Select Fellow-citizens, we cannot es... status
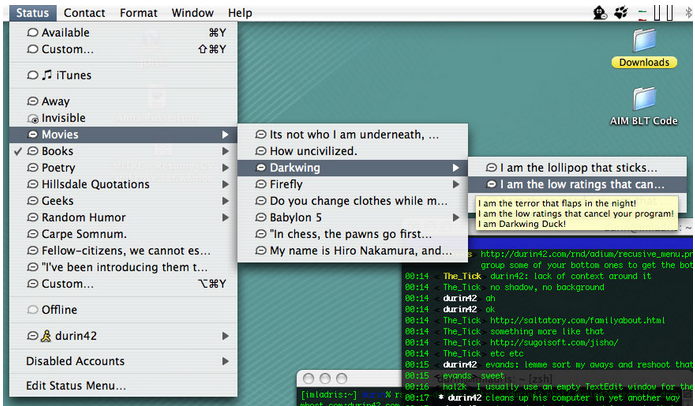Viewport: 695px width, 406px height. pos(123,251)
